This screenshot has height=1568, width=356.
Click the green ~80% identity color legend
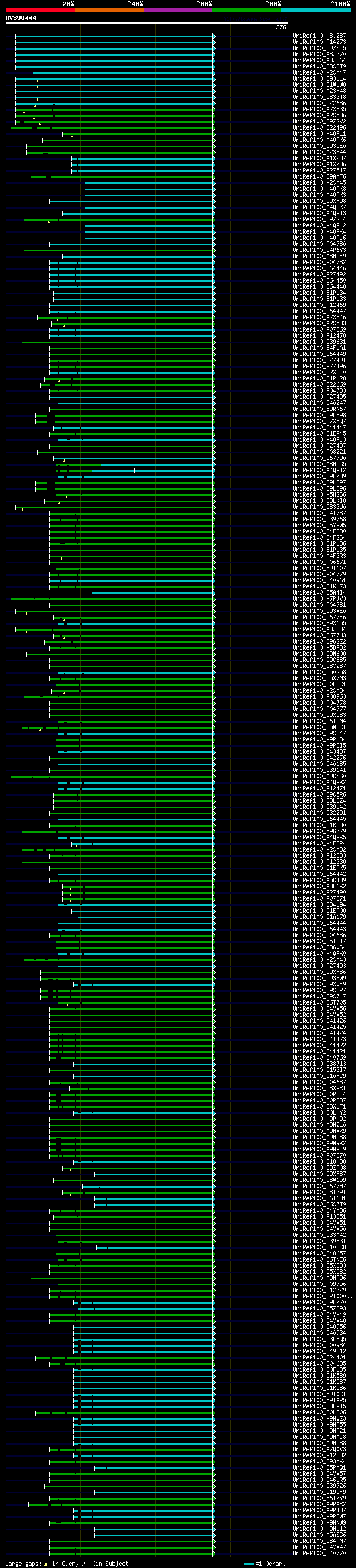coord(247,10)
